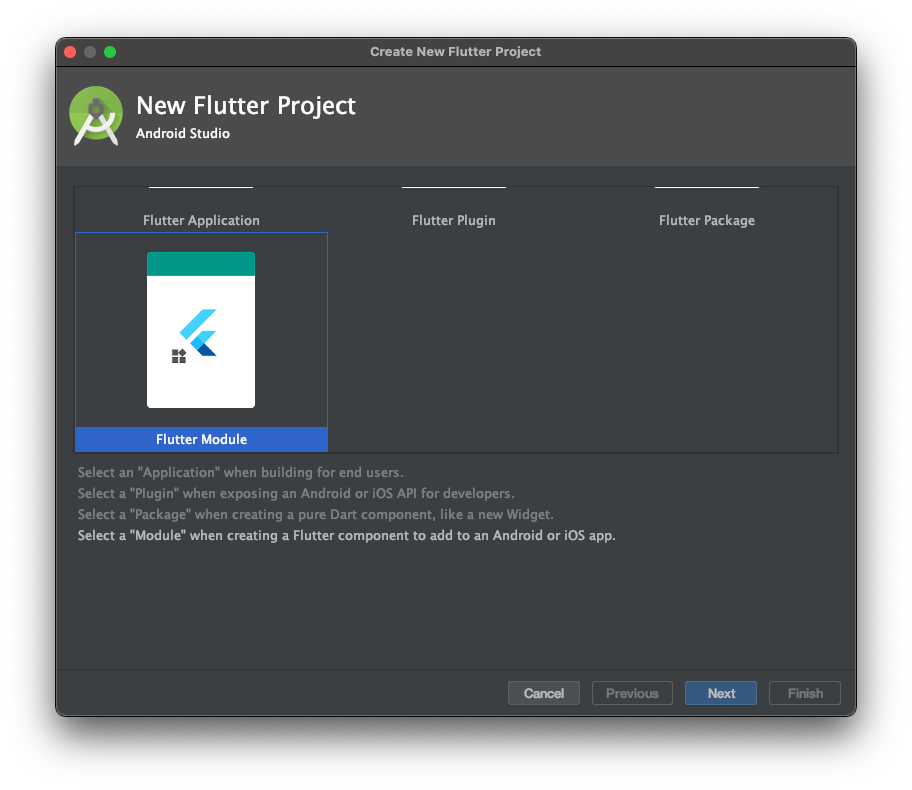Image resolution: width=912 pixels, height=790 pixels.
Task: Click the 'Select a "Package"' hint text
Action: [316, 514]
